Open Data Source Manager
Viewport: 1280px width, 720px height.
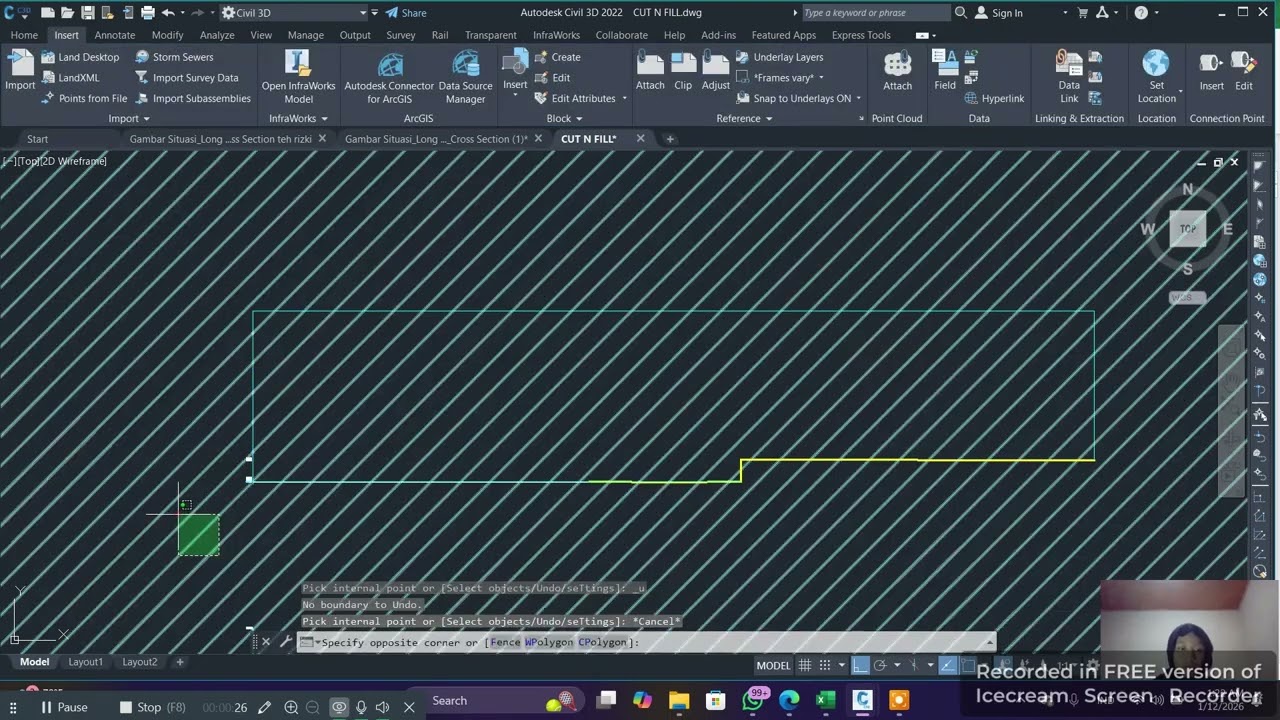pyautogui.click(x=465, y=77)
